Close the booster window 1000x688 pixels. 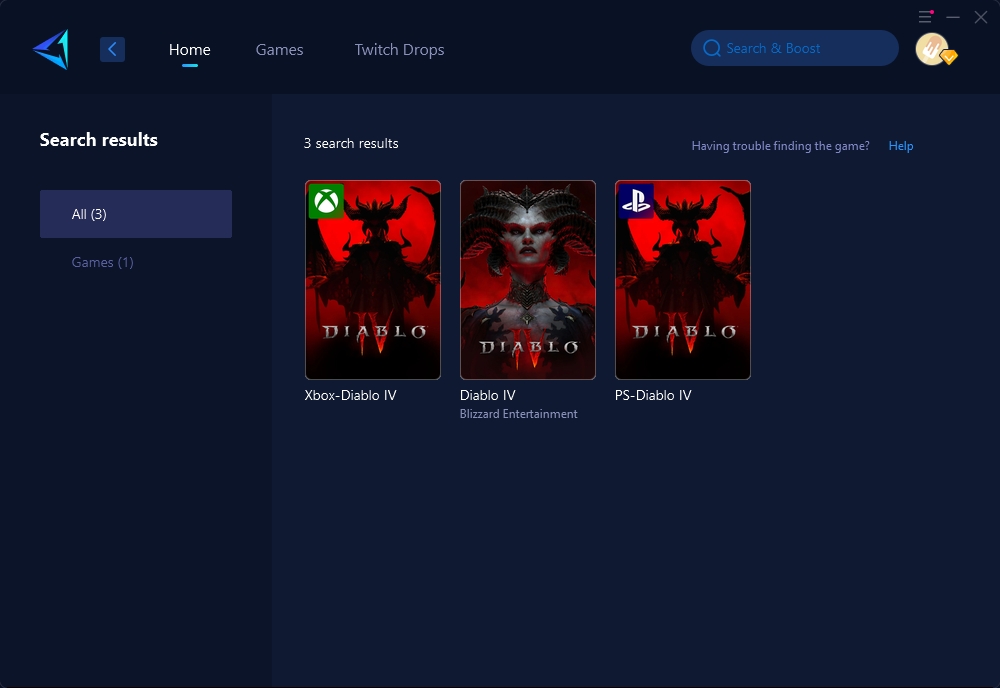point(981,17)
